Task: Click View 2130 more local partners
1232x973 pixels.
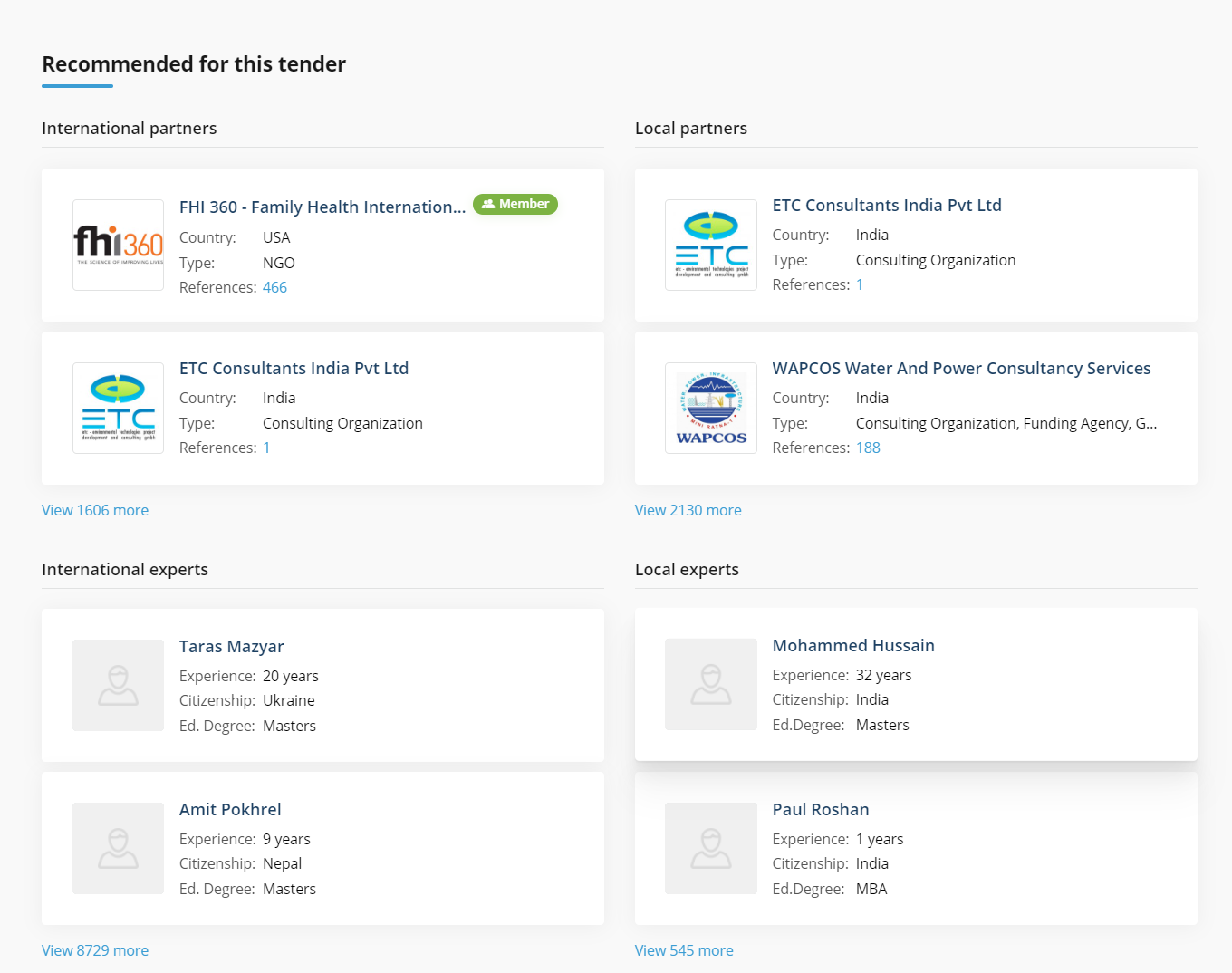Action: click(x=688, y=510)
